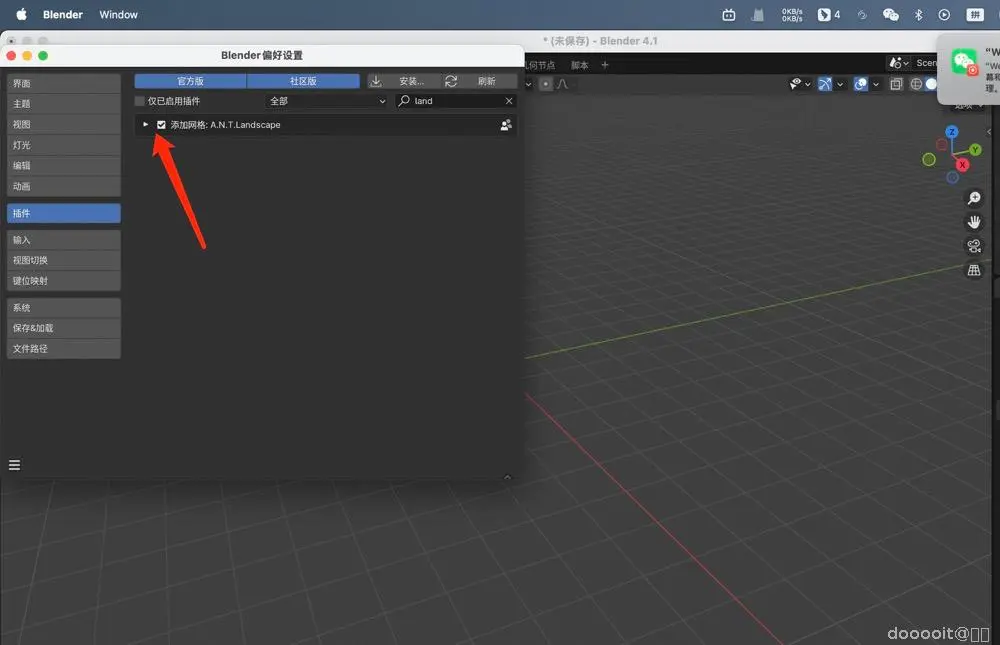Open the 灯光 preferences section
The height and width of the screenshot is (645, 1000).
pyautogui.click(x=64, y=145)
